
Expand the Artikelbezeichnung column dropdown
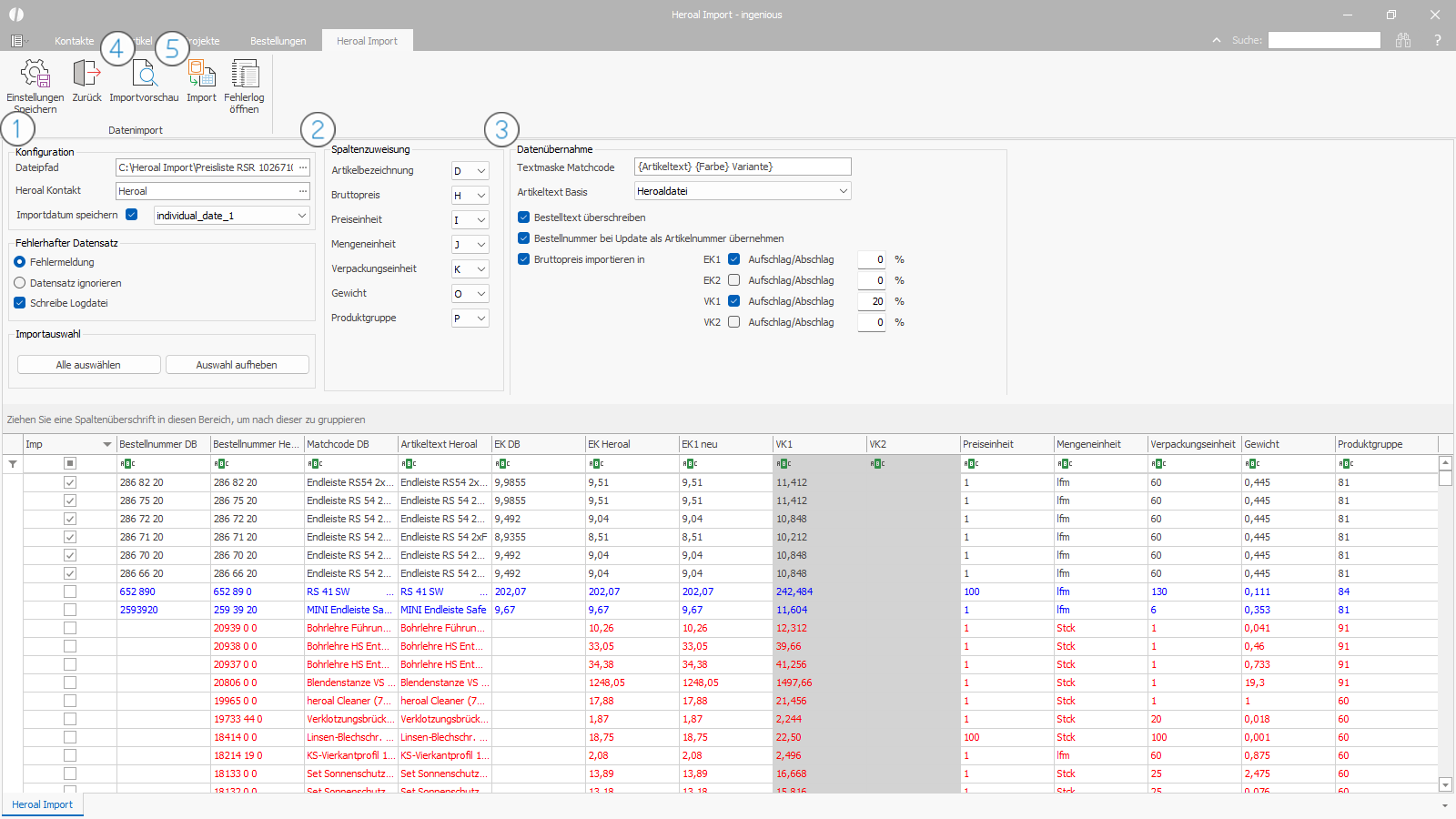(x=480, y=171)
